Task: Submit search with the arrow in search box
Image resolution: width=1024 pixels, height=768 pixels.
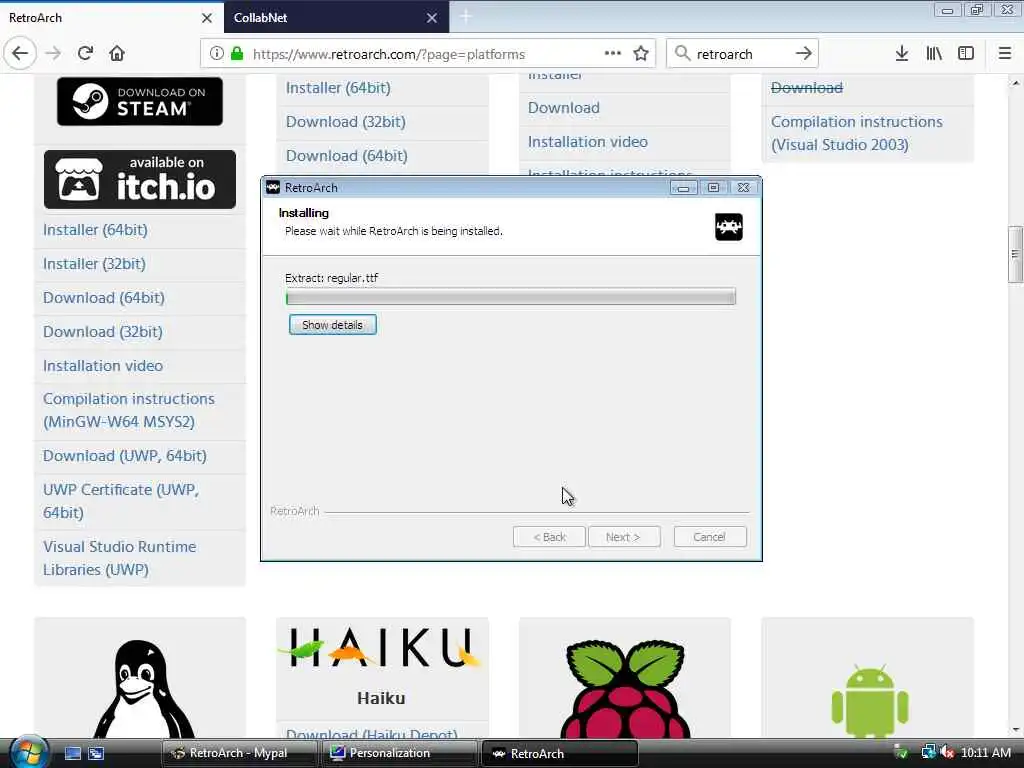Action: click(803, 54)
